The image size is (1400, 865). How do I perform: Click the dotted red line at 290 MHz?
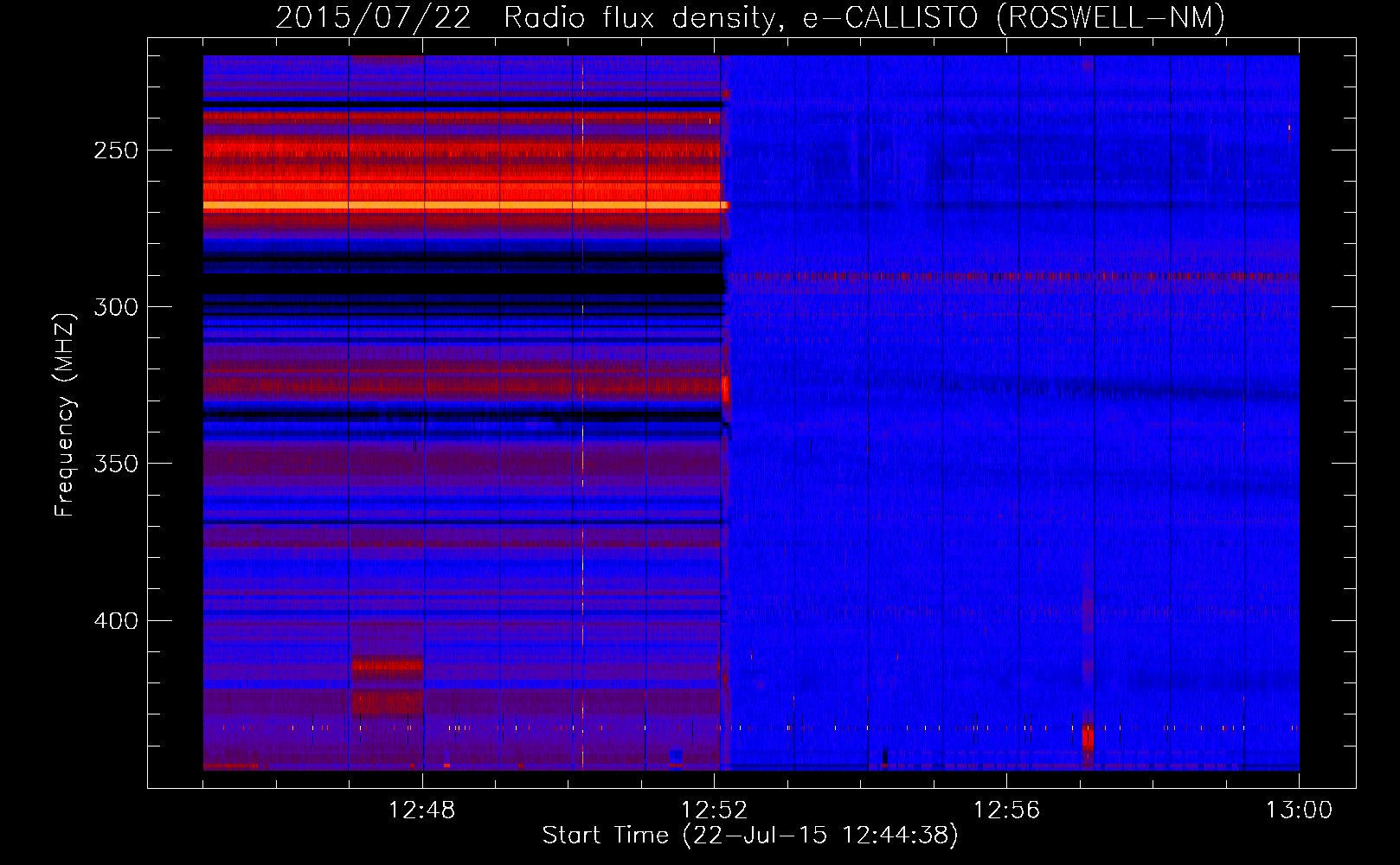coord(1012,277)
